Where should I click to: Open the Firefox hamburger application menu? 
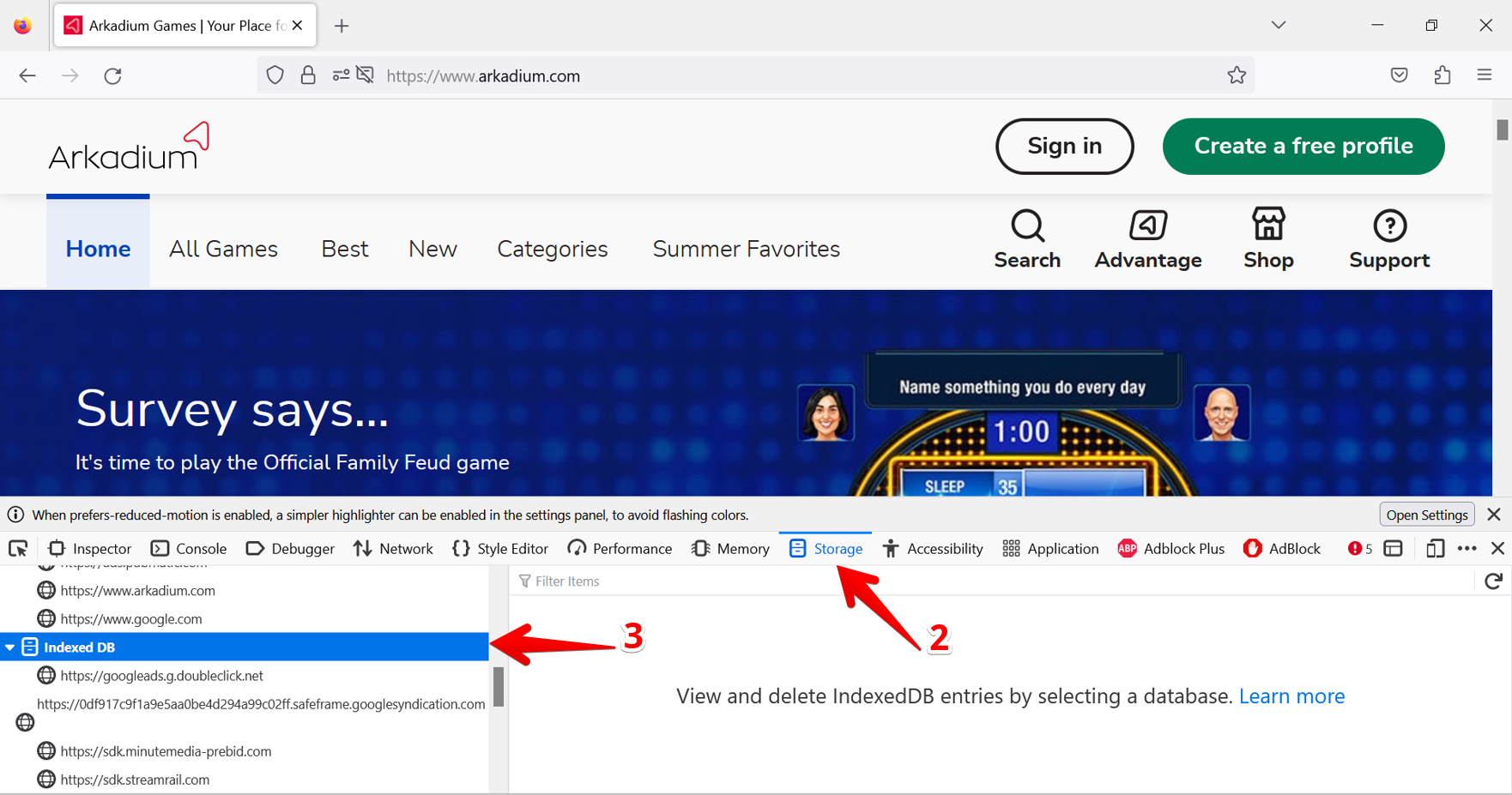coord(1485,75)
